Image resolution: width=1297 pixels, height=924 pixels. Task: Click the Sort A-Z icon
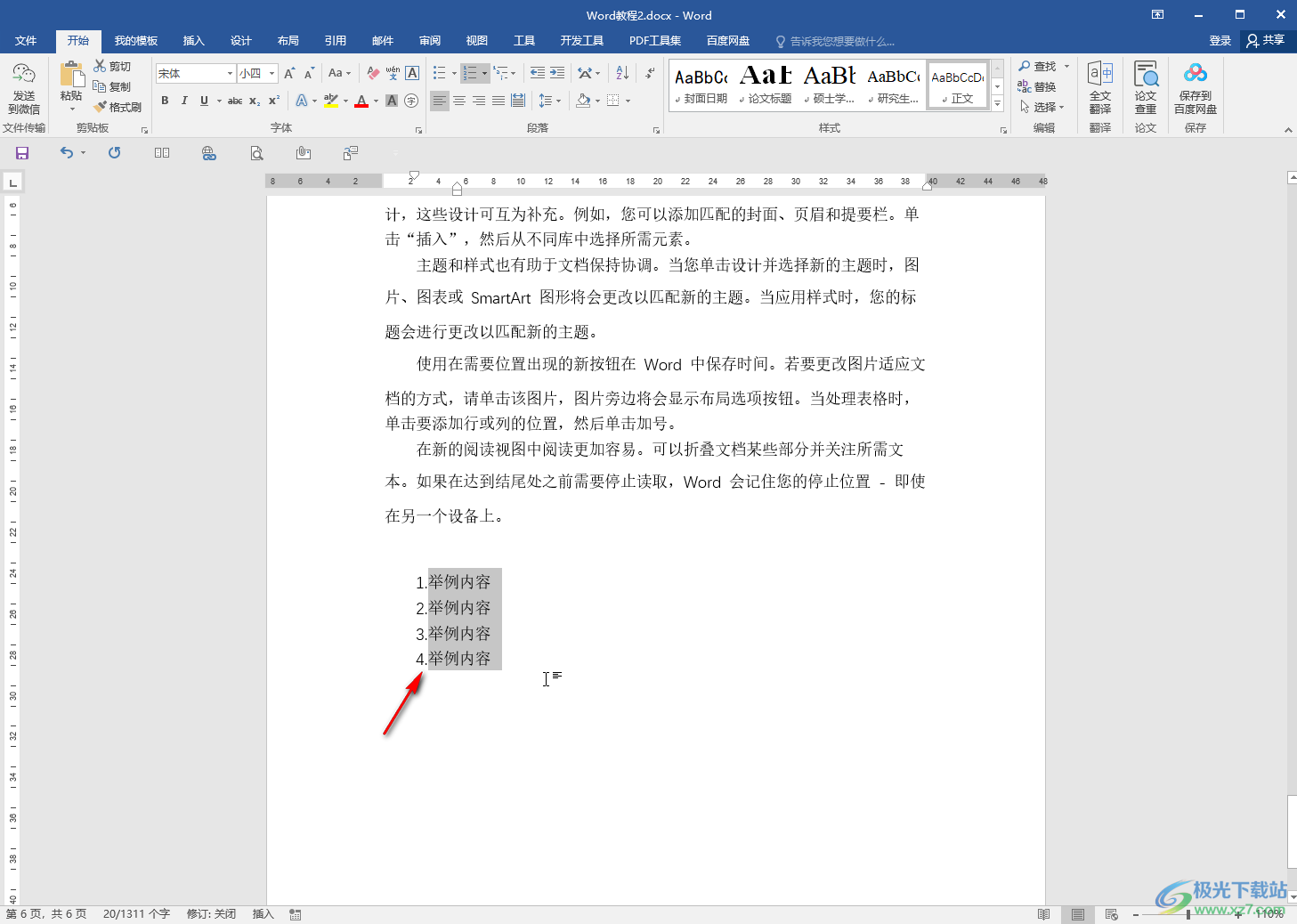[x=622, y=73]
